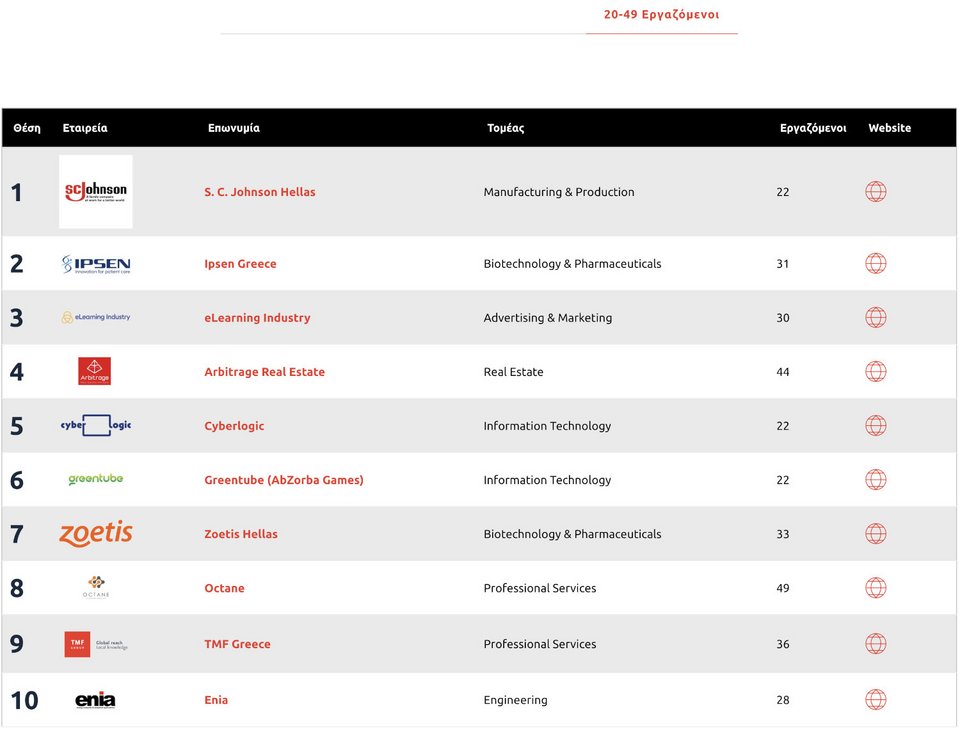Open the S. C. Johnson Hellas link
This screenshot has width=960, height=732.
(260, 192)
